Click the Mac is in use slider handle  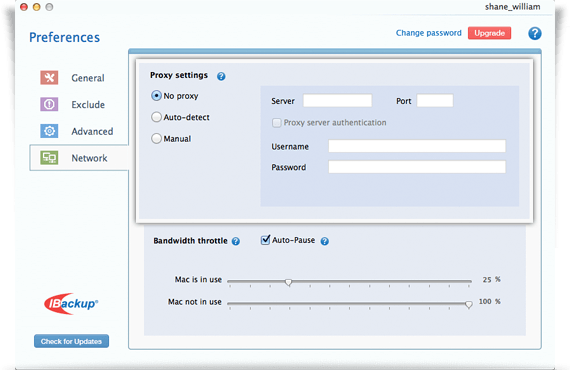point(289,282)
